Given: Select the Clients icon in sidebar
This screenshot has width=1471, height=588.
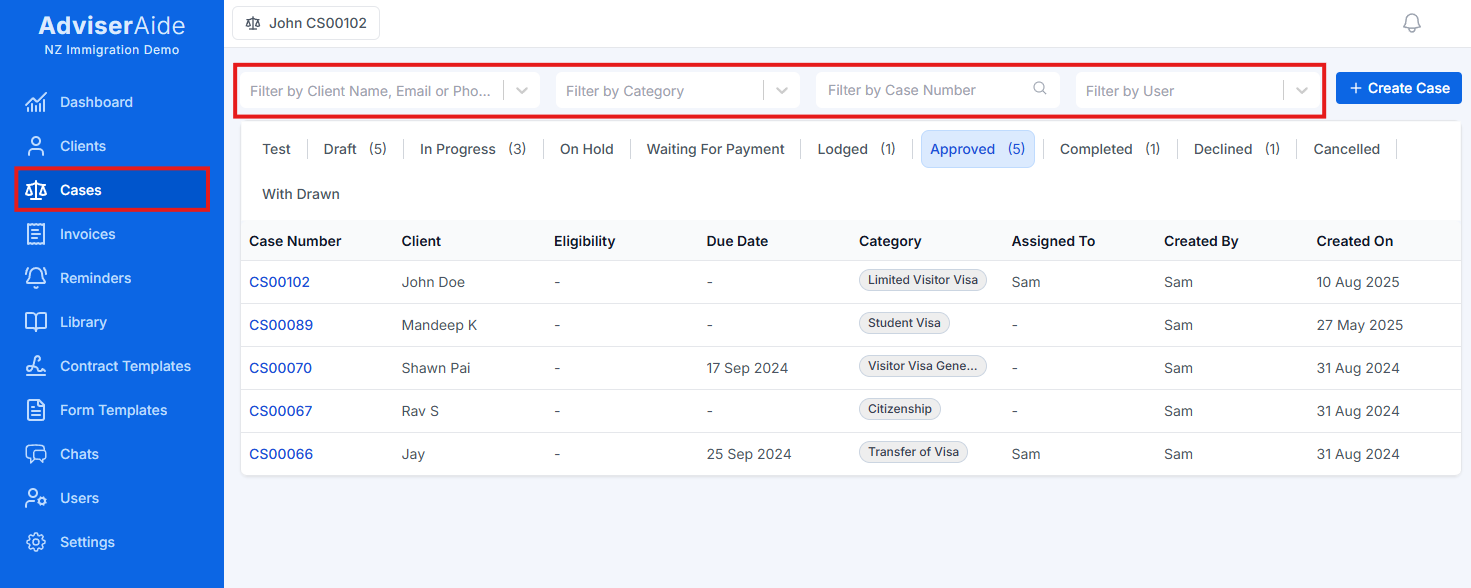Looking at the screenshot, I should (x=36, y=145).
